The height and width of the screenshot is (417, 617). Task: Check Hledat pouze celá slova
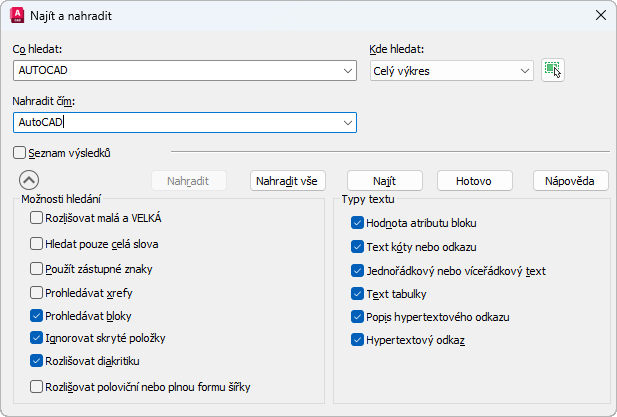tap(37, 243)
